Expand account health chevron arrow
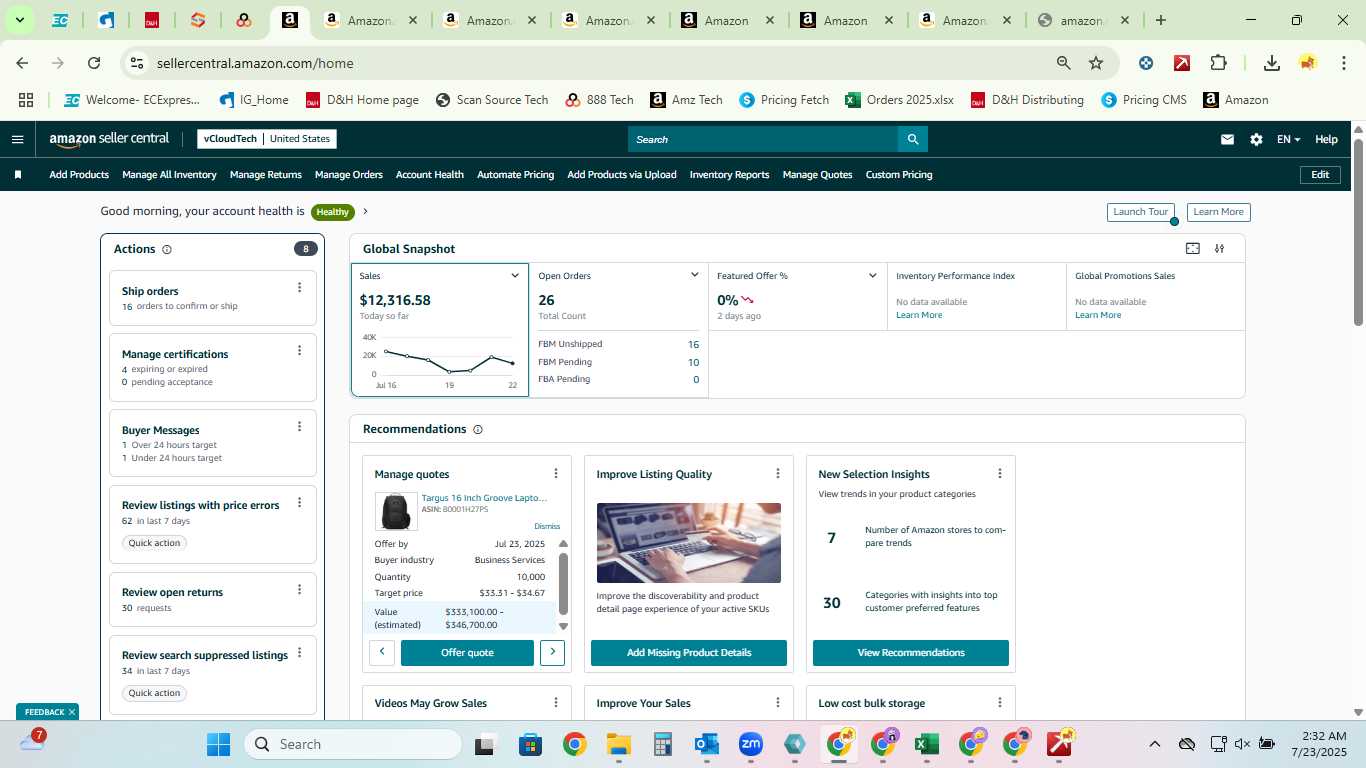The image size is (1366, 768). pyautogui.click(x=366, y=212)
